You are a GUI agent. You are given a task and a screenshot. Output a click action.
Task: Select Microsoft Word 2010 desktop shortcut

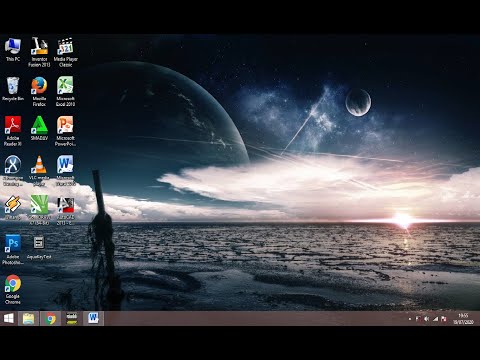65,171
